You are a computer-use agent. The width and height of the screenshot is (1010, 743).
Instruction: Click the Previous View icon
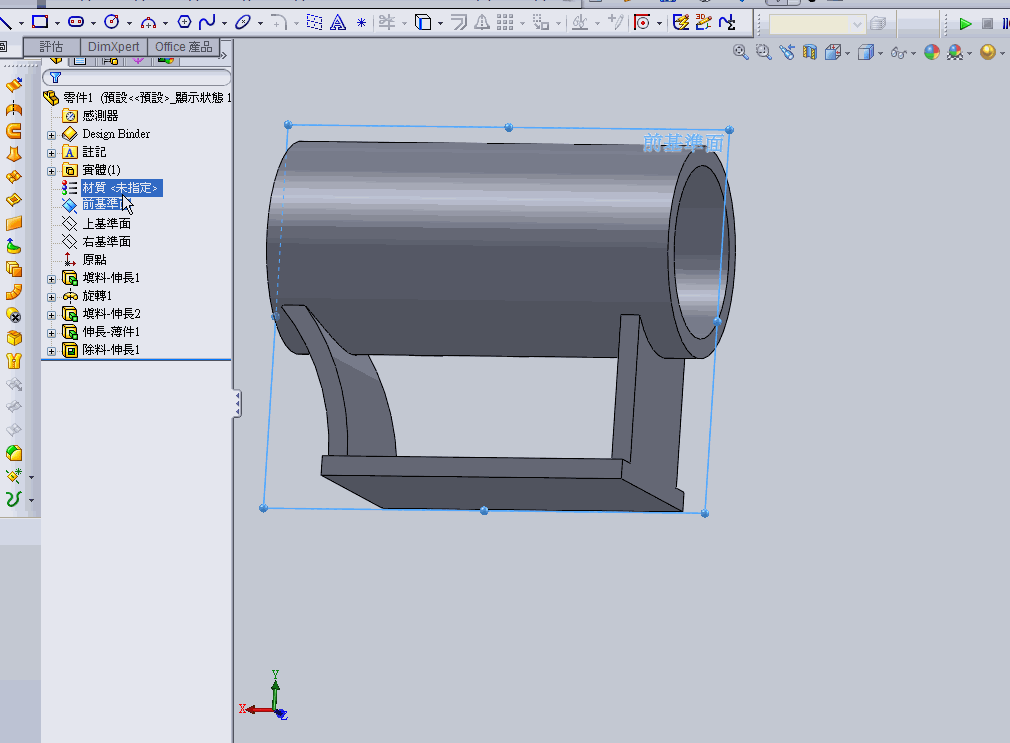(x=786, y=52)
